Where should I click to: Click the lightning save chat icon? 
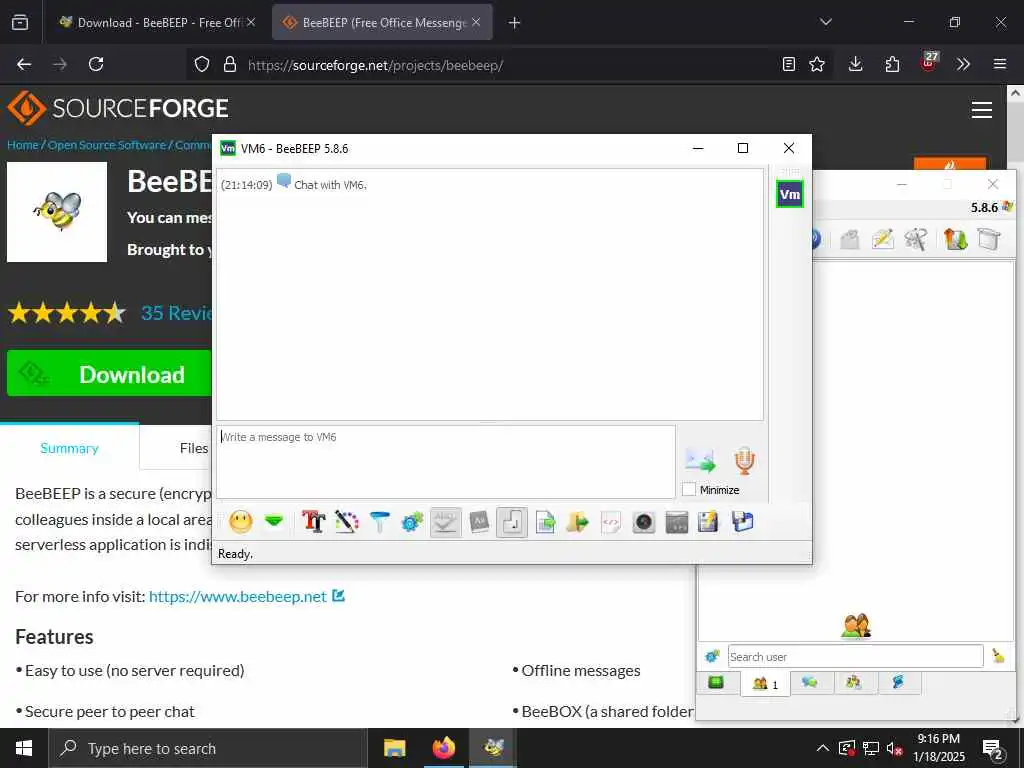pos(709,522)
